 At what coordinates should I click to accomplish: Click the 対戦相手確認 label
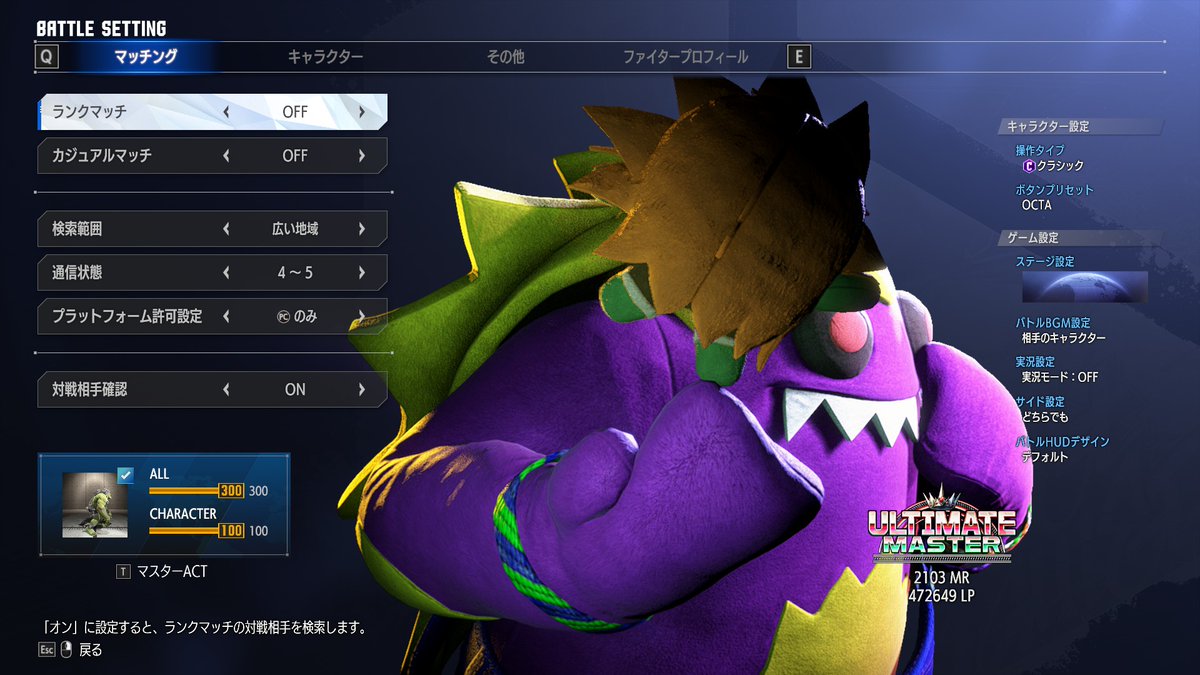pyautogui.click(x=89, y=389)
